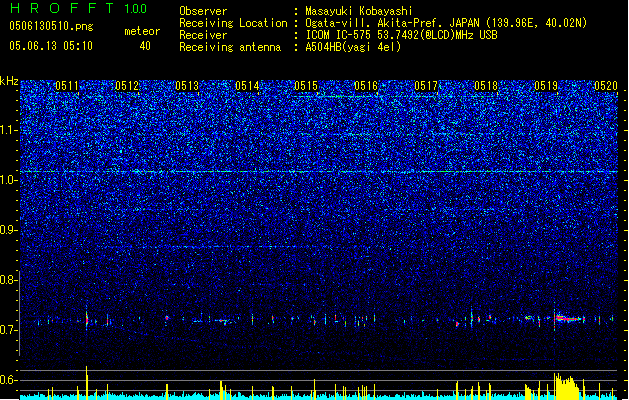This screenshot has height=400, width=629.
Task: Click the Receiving Location label
Action: pos(233,23)
